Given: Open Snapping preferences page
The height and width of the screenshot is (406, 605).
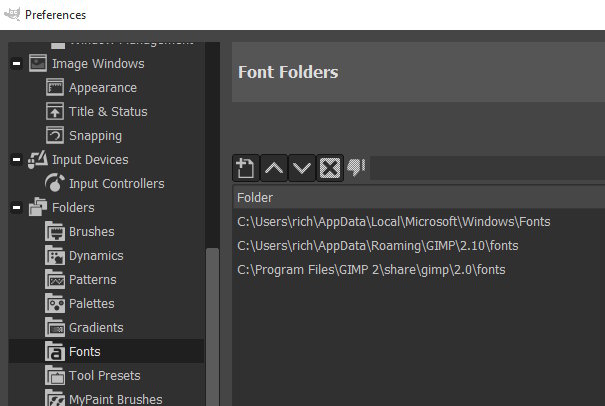Looking at the screenshot, I should pyautogui.click(x=95, y=136).
